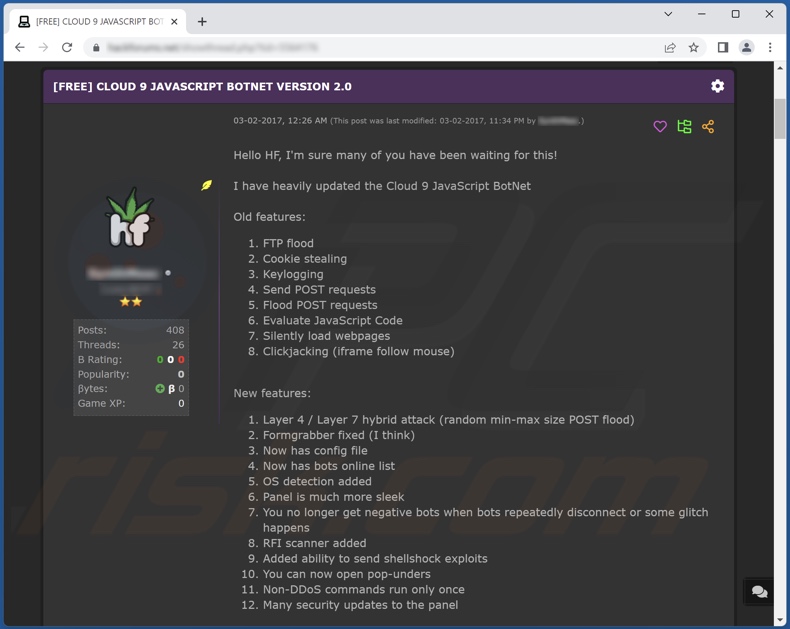Click the padlock site info icon
Viewport: 790px width, 629px height.
coord(96,48)
